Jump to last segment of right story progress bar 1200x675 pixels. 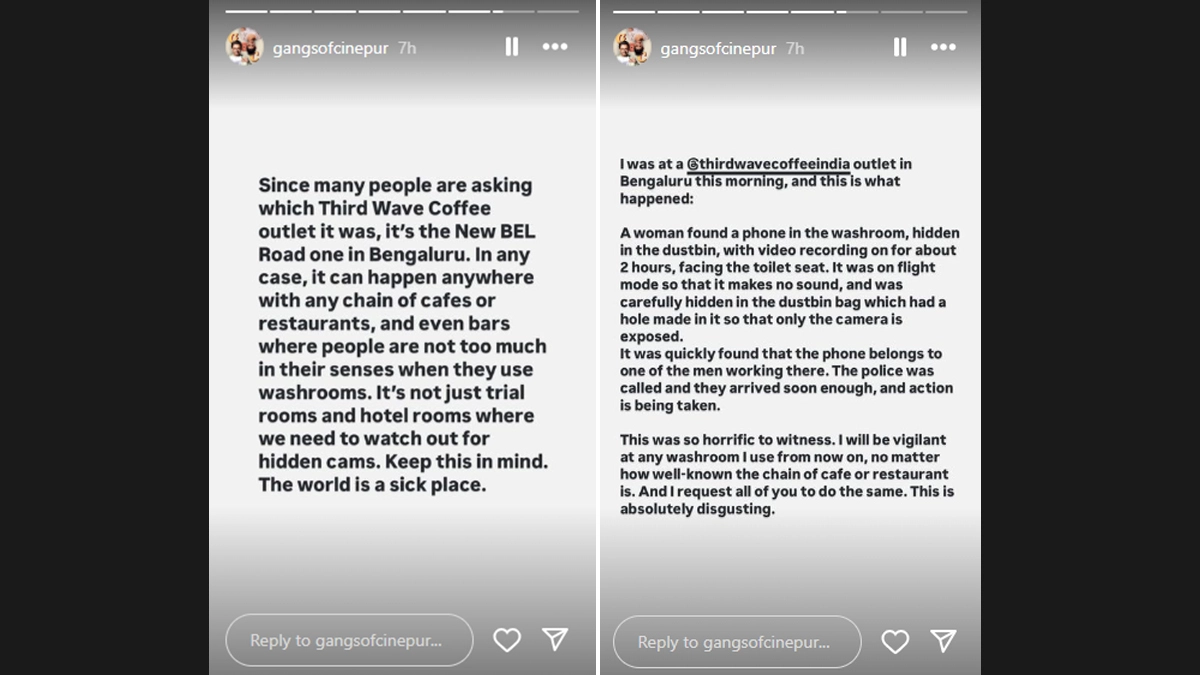[x=946, y=12]
